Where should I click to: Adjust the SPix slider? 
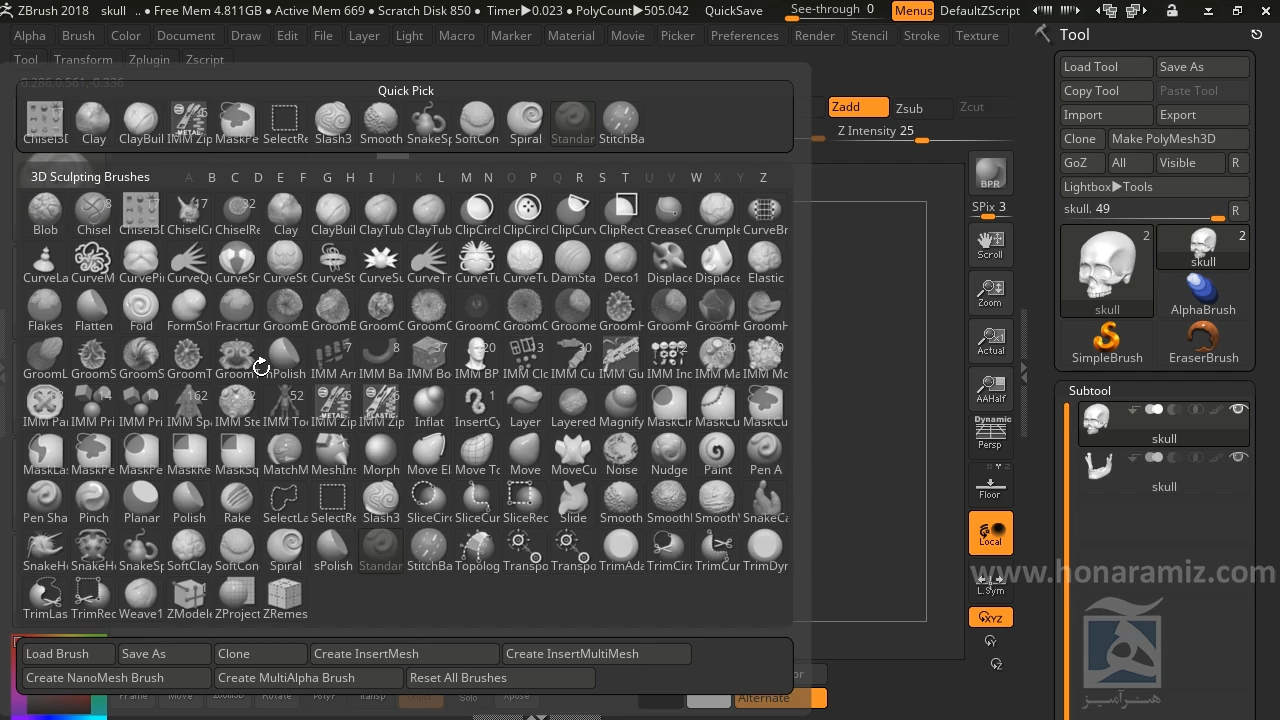(990, 208)
